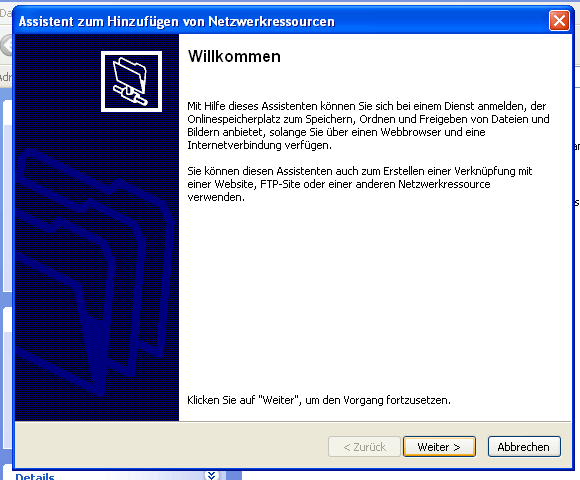Click the large folder watermark graphic

tap(92, 270)
